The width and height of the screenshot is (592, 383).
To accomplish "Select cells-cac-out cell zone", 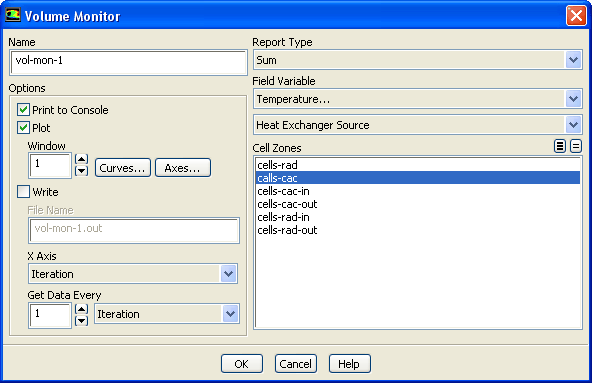I will (418, 204).
